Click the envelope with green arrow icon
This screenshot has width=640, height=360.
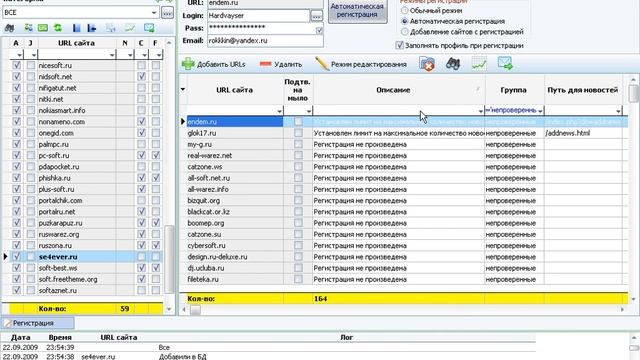tap(505, 63)
